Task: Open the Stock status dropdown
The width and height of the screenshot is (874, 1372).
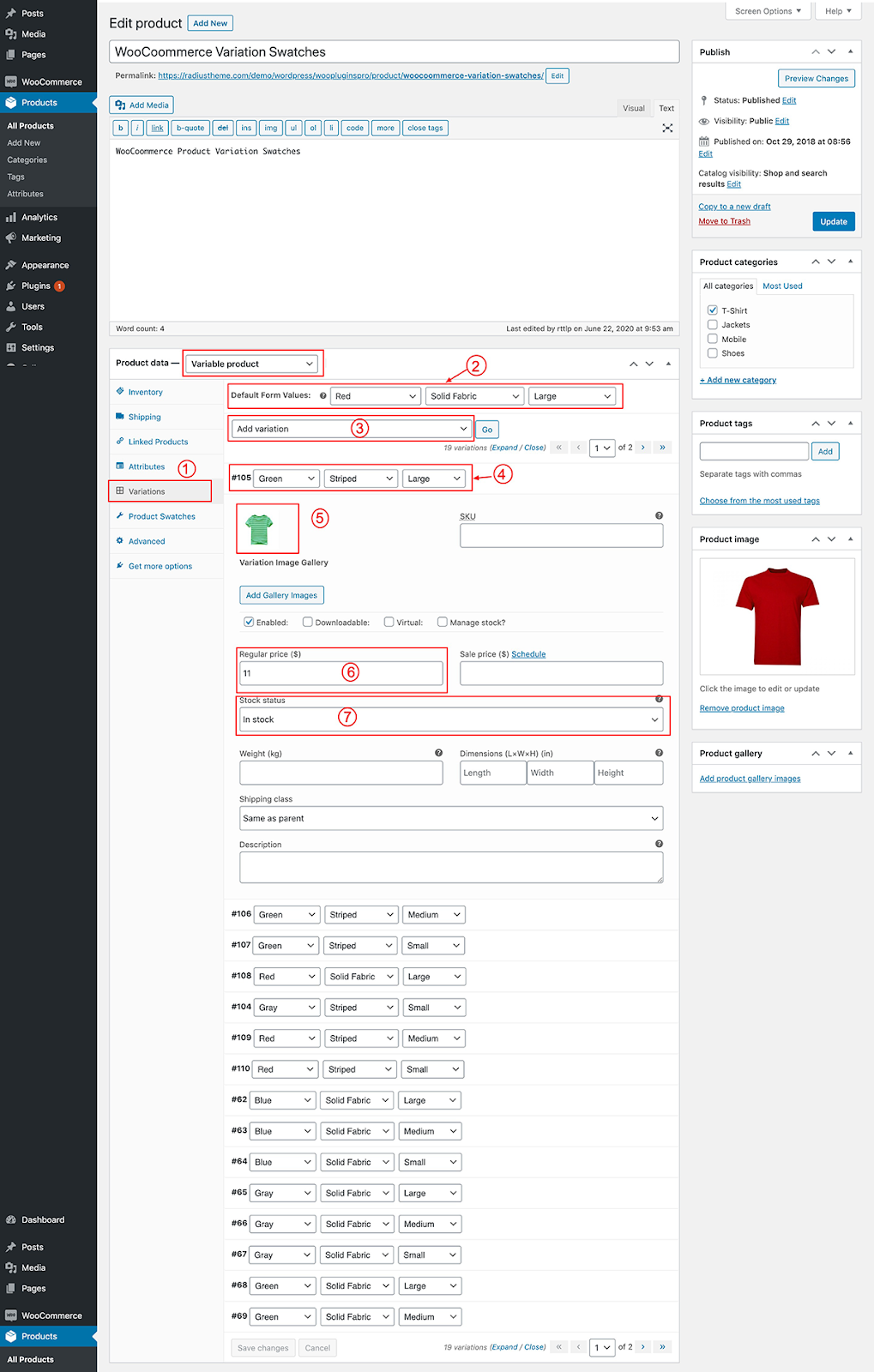Action: coord(451,719)
